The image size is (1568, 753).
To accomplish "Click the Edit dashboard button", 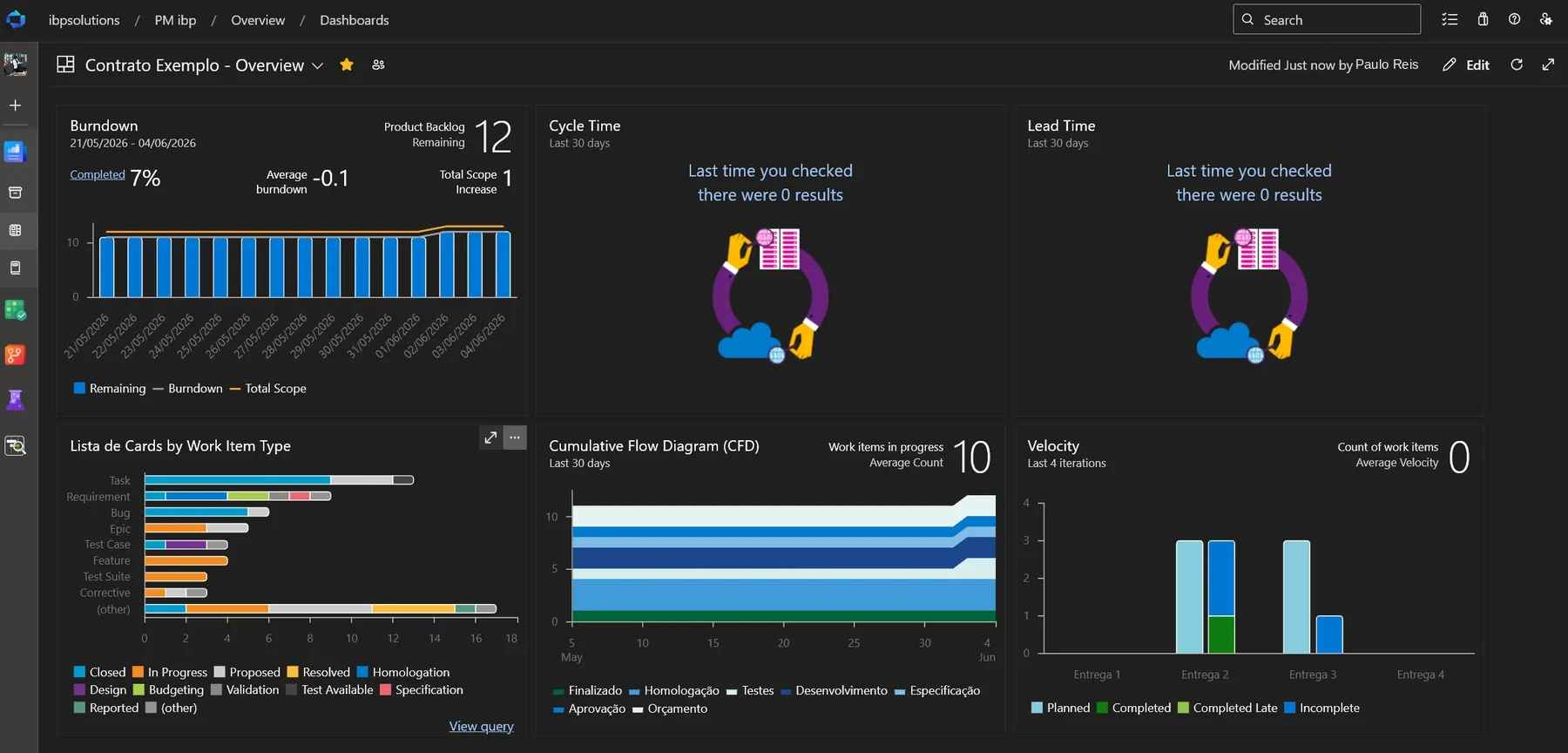I will pos(1467,64).
